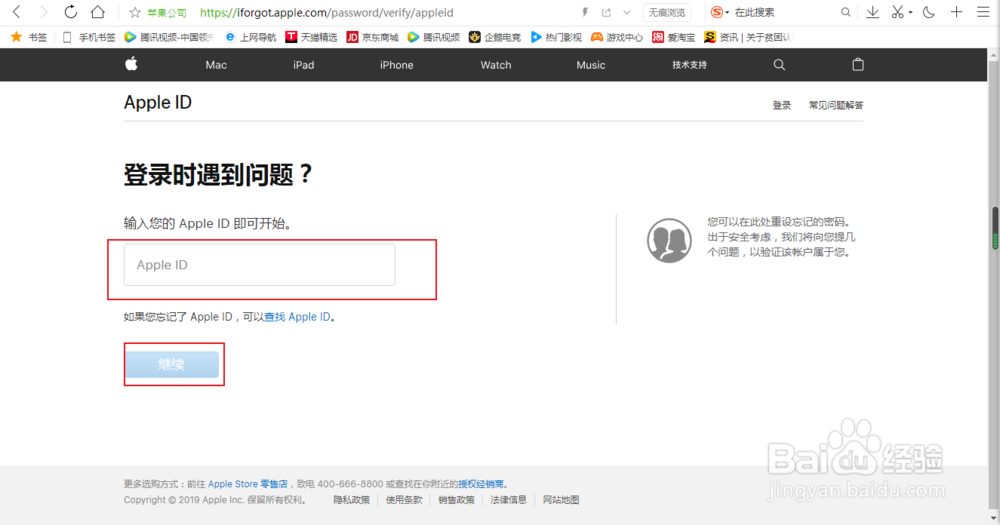Open the browser home page icon
The height and width of the screenshot is (525, 1000).
click(x=98, y=11)
